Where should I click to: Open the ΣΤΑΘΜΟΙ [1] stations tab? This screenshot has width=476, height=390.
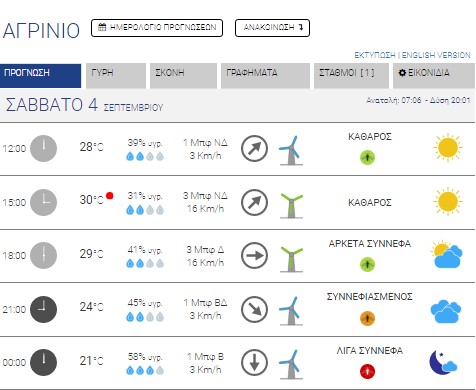(x=351, y=76)
